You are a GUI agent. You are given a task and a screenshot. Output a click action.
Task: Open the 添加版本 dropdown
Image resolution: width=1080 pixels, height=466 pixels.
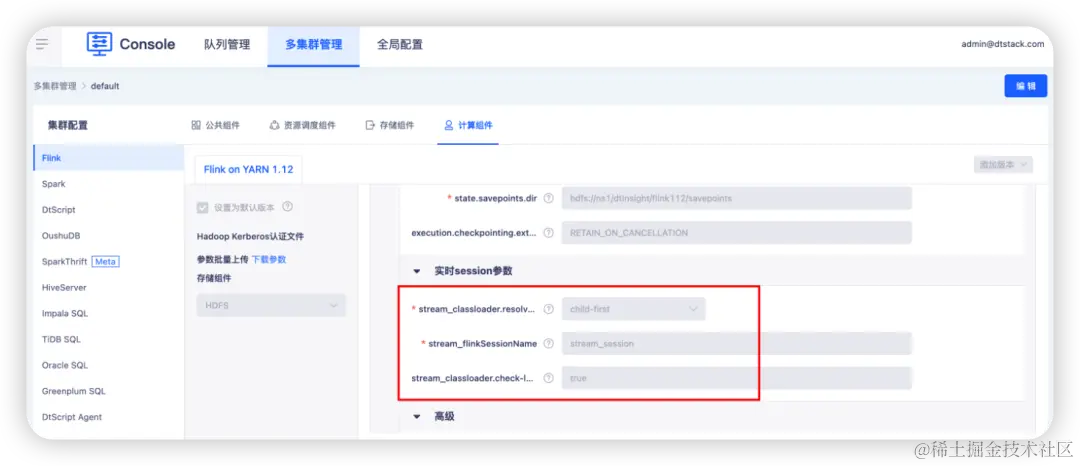(1003, 165)
